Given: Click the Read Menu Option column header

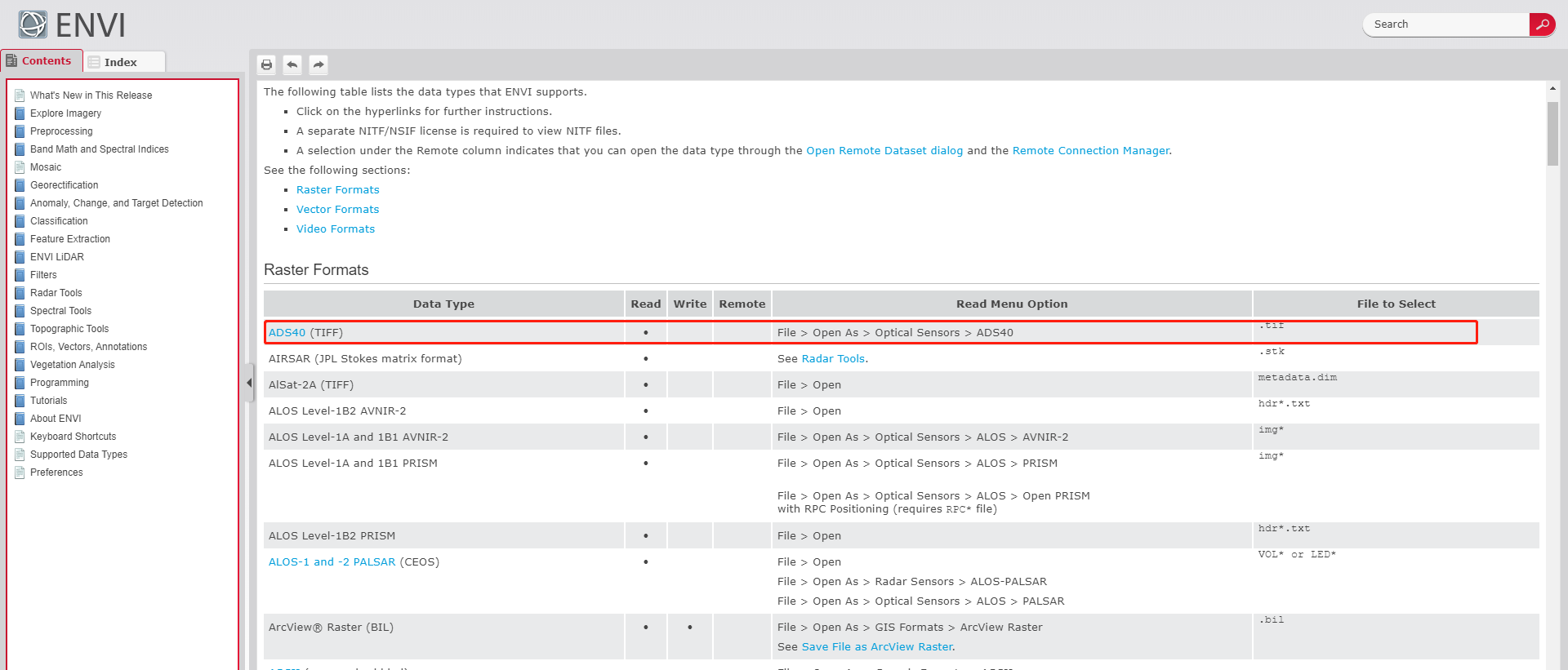Looking at the screenshot, I should pyautogui.click(x=1012, y=304).
